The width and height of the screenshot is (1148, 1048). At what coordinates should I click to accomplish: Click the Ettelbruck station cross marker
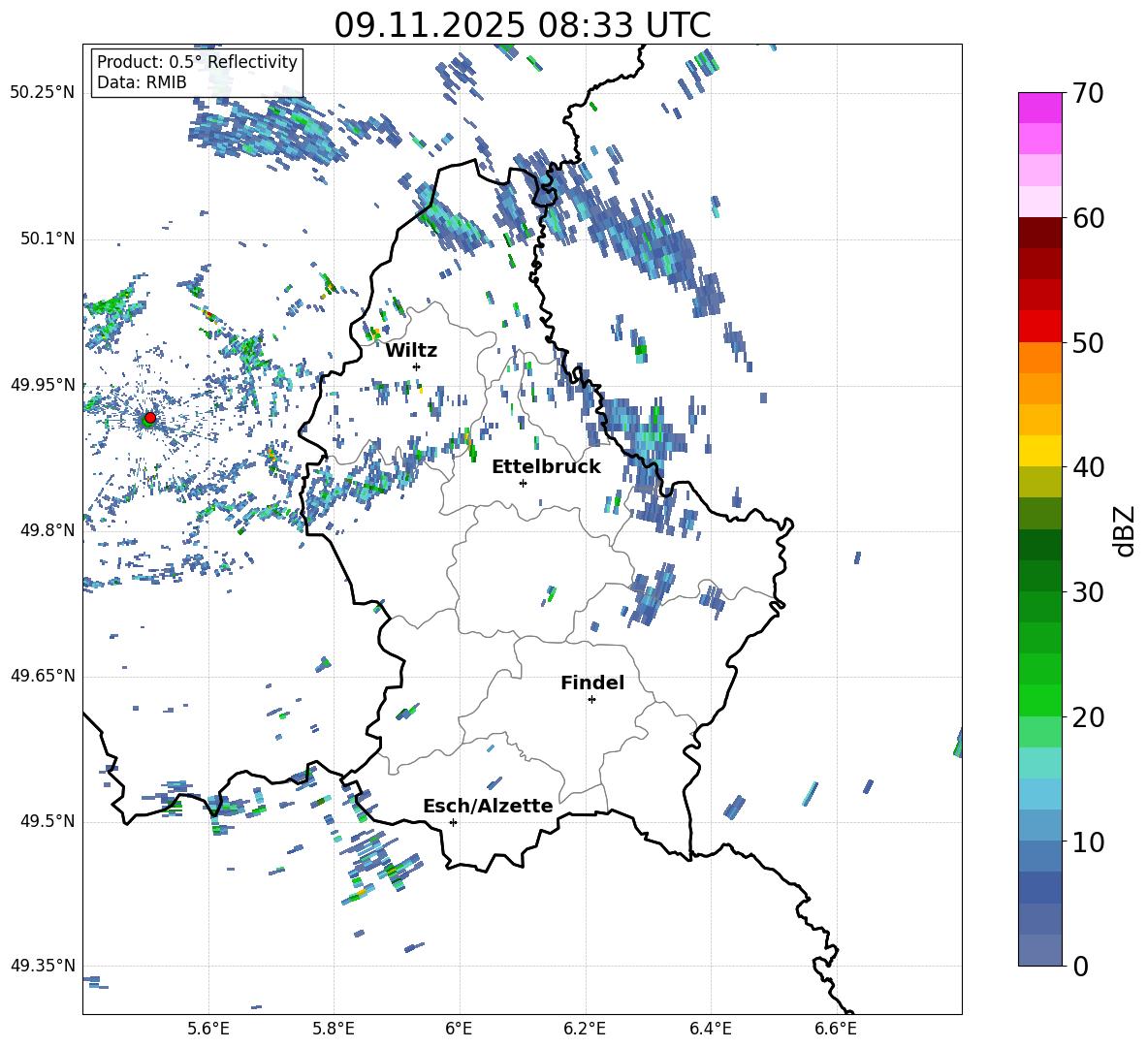pos(523,483)
